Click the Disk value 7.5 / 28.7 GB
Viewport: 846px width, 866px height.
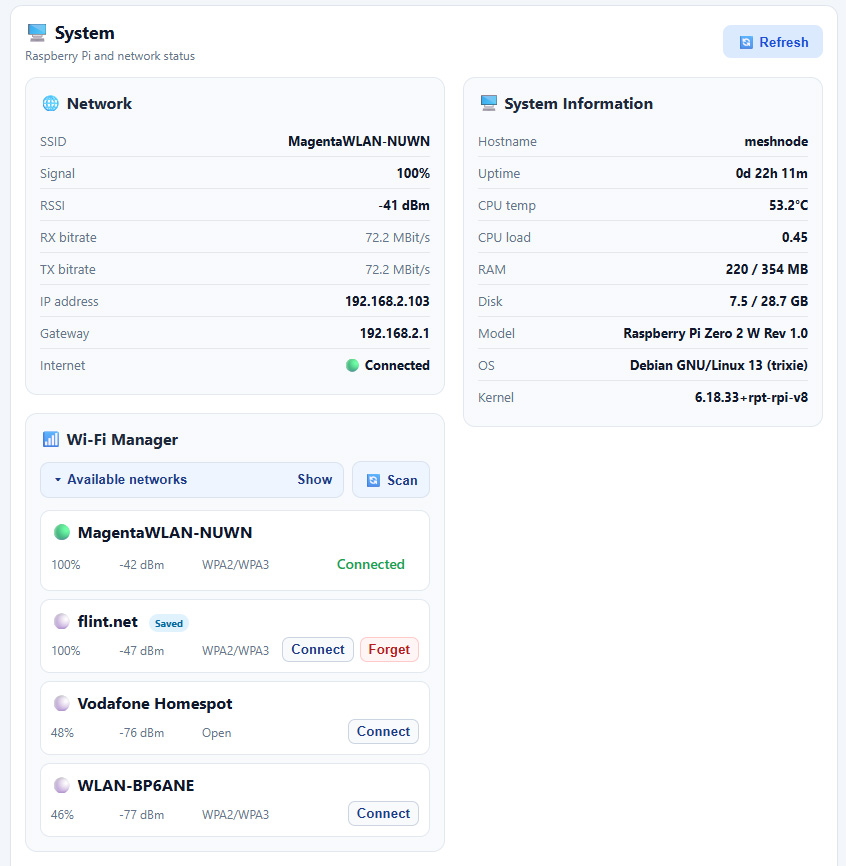769,302
